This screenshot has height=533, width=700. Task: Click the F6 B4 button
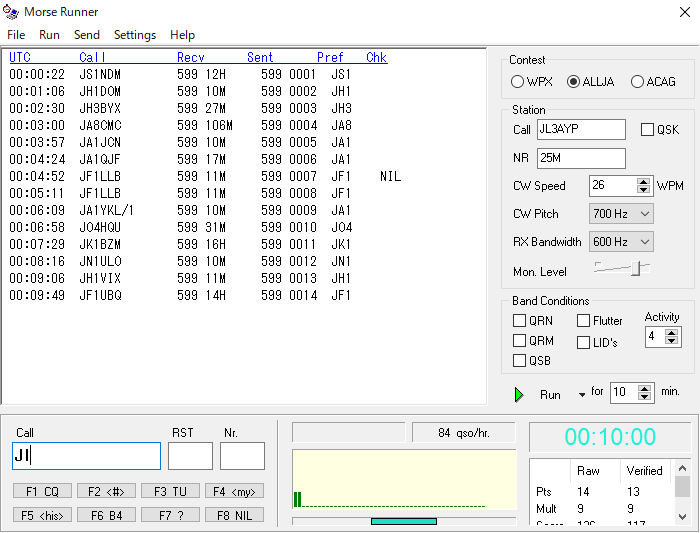point(106,515)
